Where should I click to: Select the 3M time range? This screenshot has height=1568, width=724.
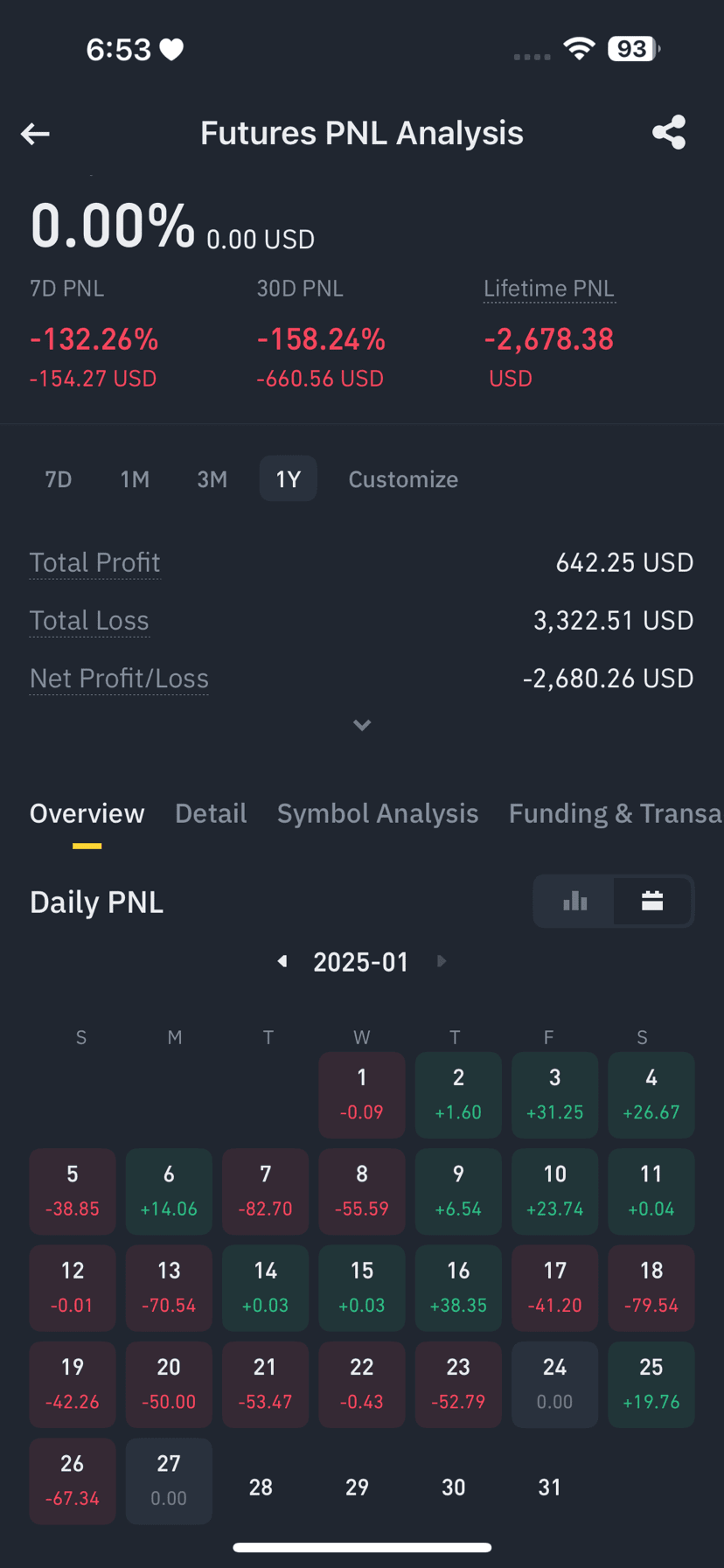(x=212, y=479)
